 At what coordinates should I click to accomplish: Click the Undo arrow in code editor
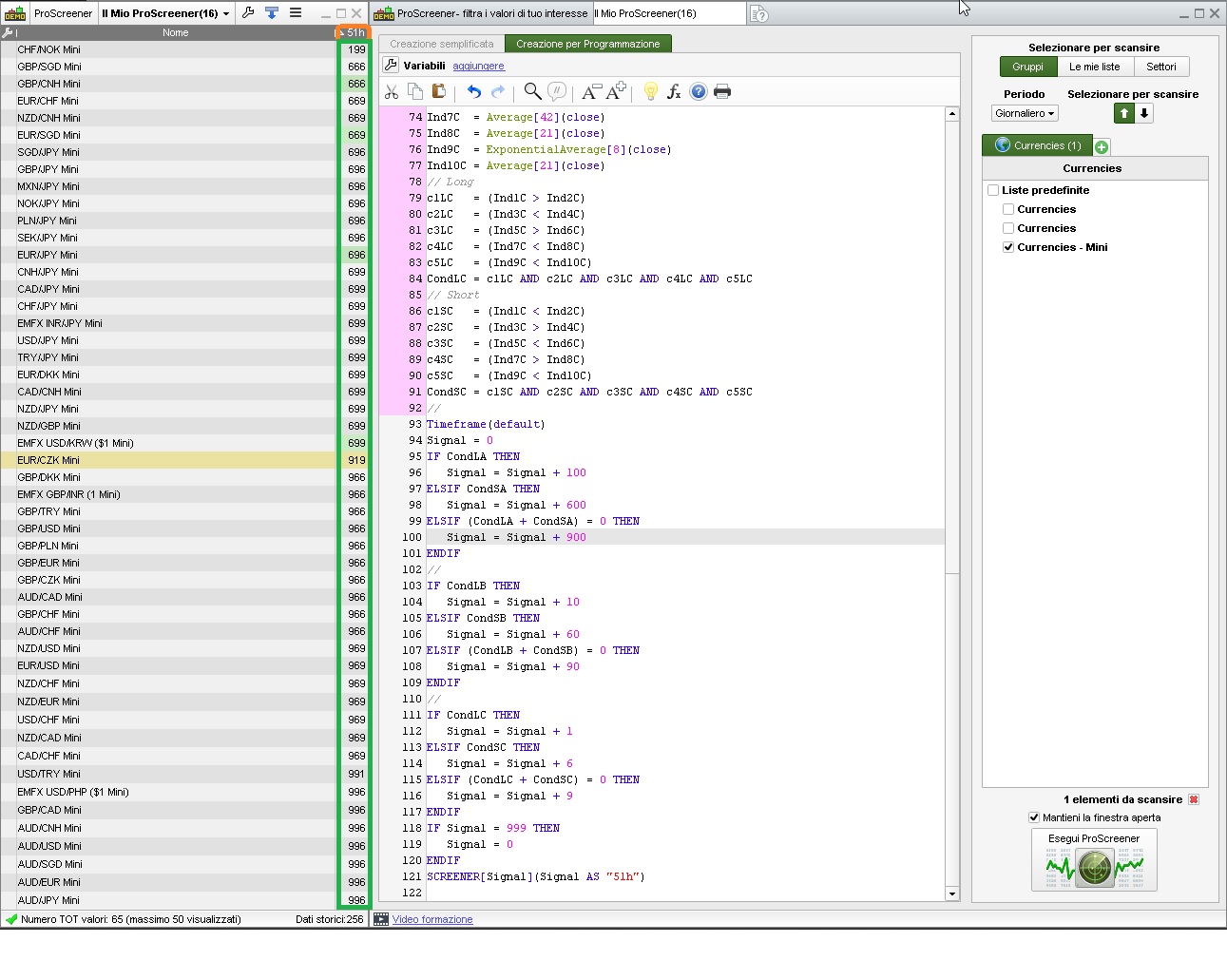(473, 91)
